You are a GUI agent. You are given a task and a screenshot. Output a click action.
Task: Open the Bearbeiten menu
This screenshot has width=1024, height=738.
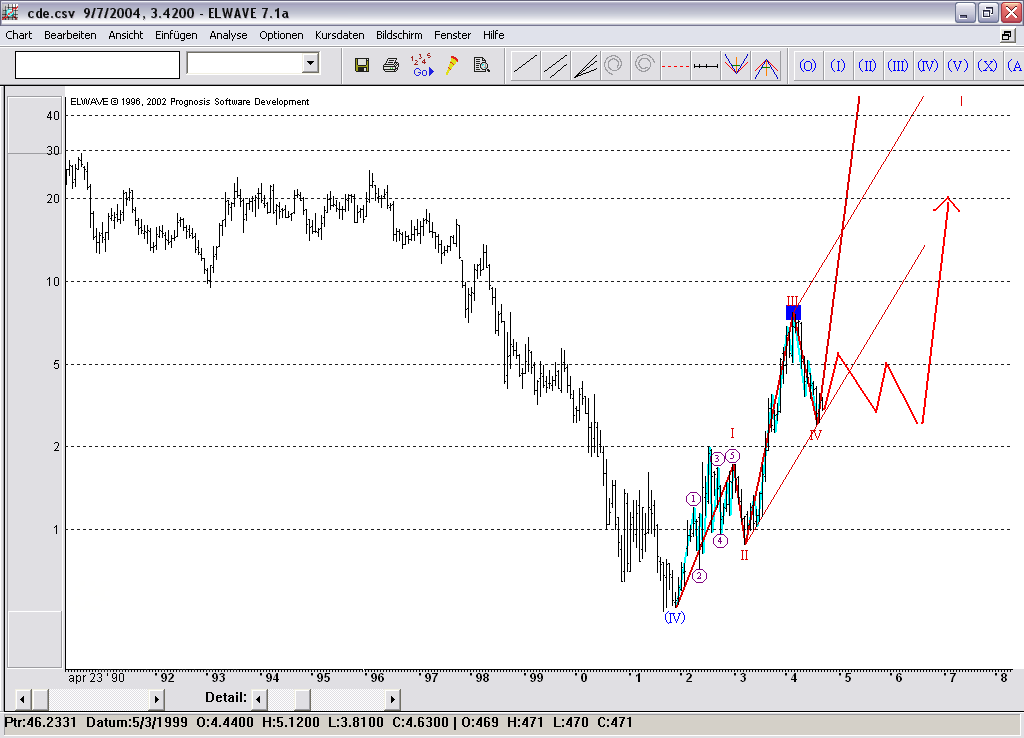(70, 35)
